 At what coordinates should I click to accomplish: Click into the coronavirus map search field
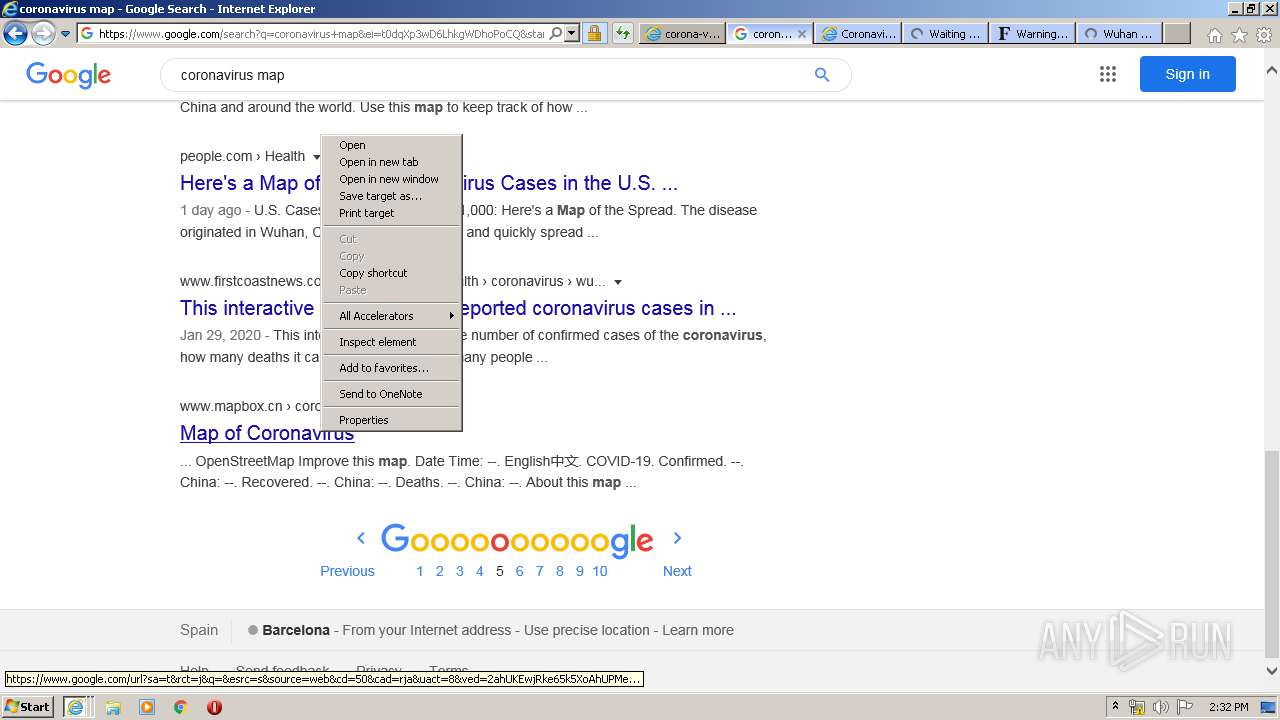[490, 75]
